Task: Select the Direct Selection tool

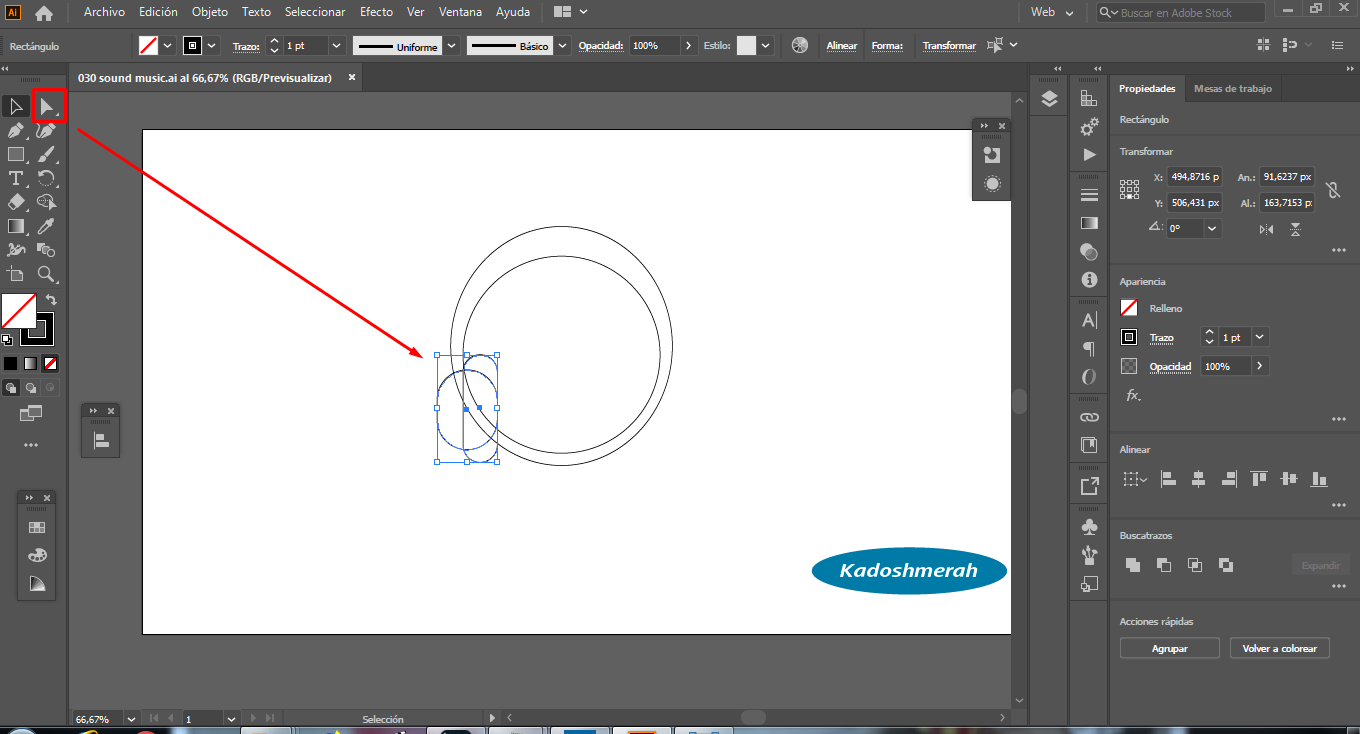Action: [x=47, y=106]
